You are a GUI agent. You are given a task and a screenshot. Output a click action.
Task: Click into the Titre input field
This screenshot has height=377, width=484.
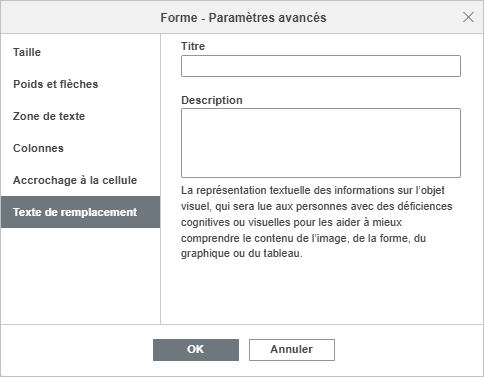pyautogui.click(x=321, y=66)
